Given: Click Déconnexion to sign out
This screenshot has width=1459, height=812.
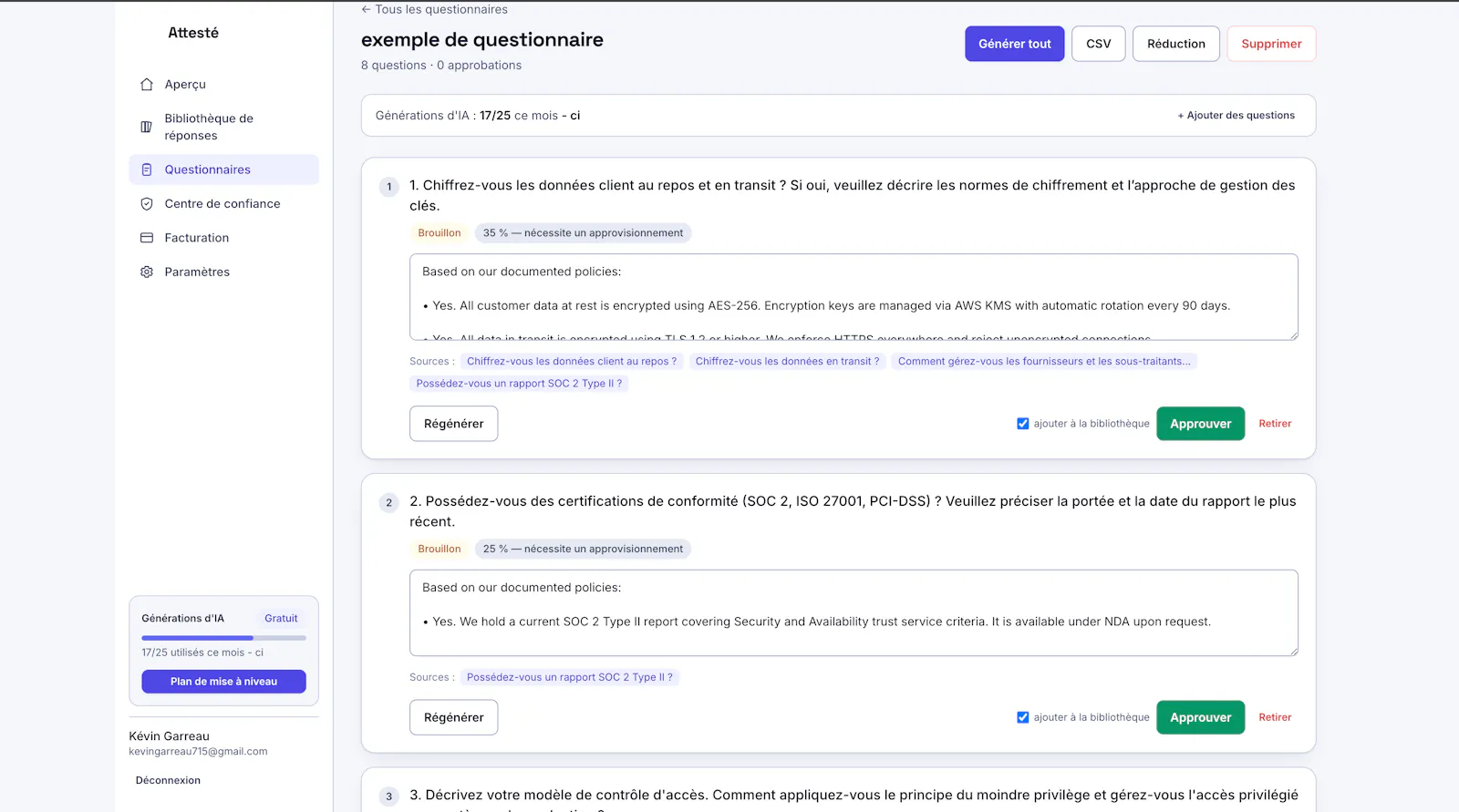Looking at the screenshot, I should tap(168, 780).
